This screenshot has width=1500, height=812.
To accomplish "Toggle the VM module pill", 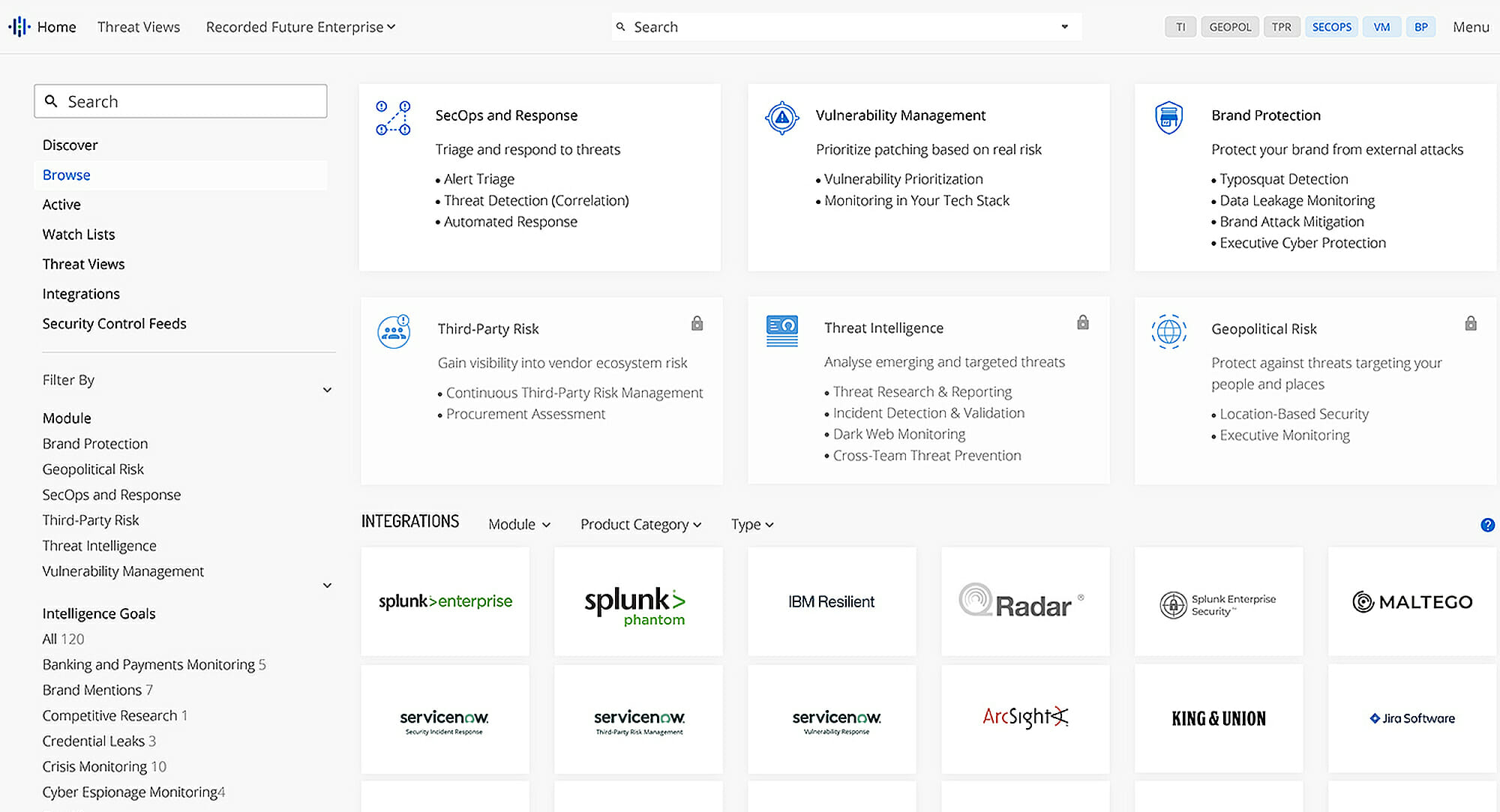I will tap(1381, 27).
